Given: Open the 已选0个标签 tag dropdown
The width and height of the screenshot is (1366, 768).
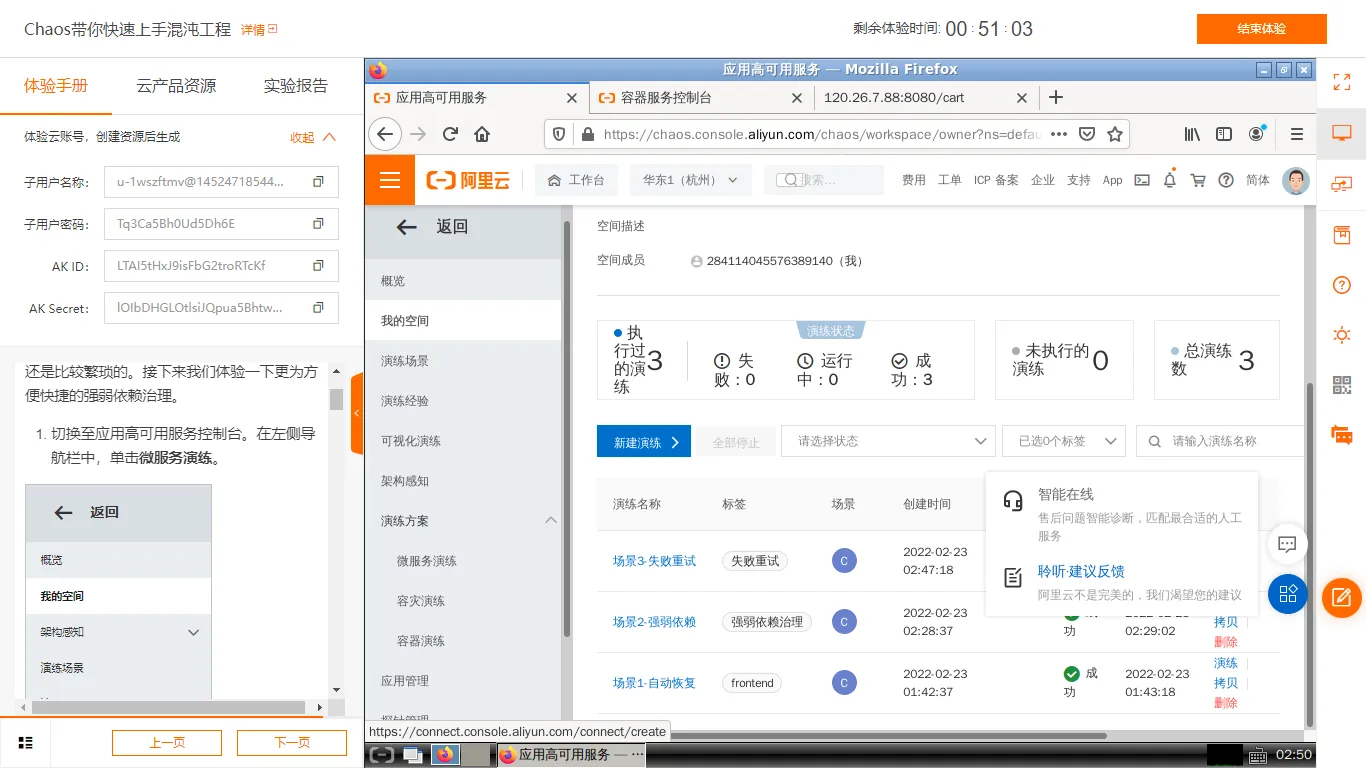Looking at the screenshot, I should click(x=1064, y=441).
